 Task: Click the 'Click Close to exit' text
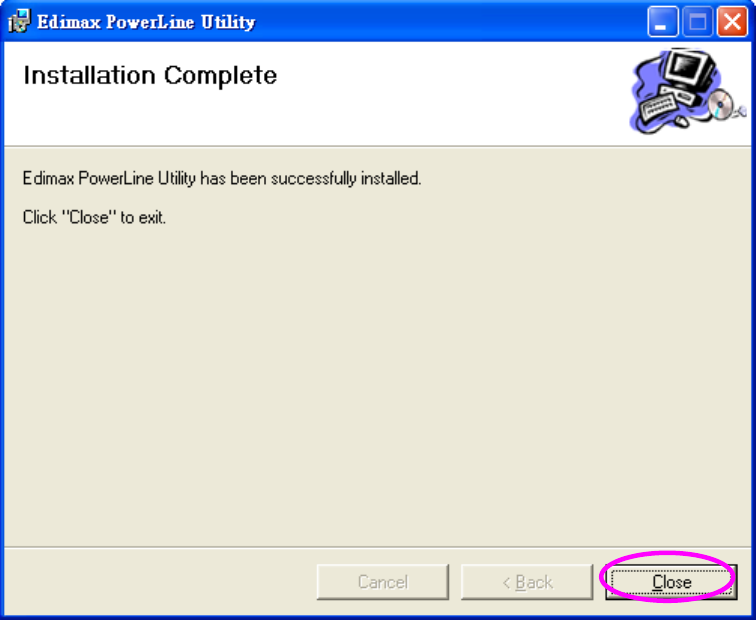click(x=94, y=217)
